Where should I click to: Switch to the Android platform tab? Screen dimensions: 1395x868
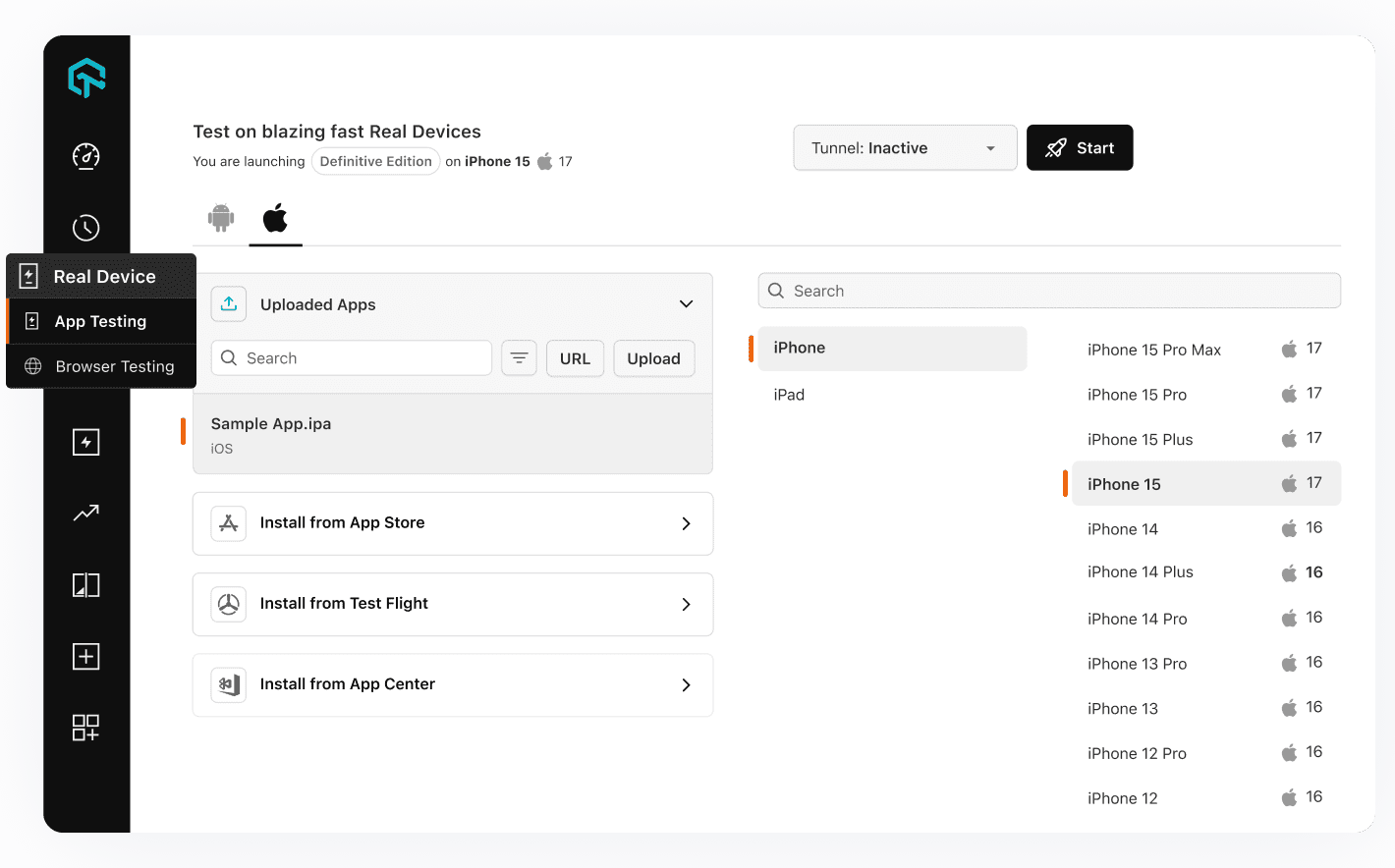(221, 218)
